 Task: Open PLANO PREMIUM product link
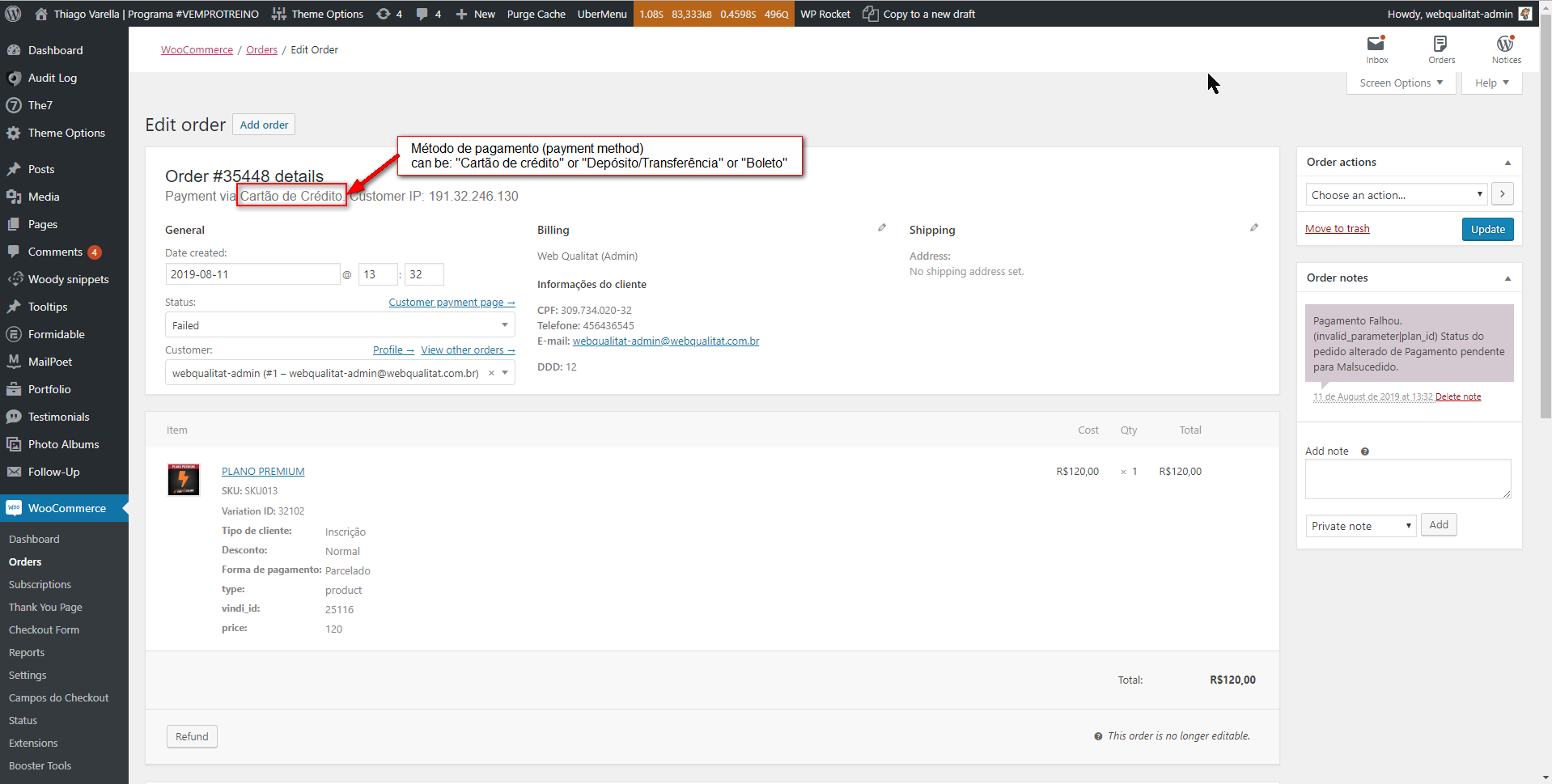pyautogui.click(x=263, y=472)
